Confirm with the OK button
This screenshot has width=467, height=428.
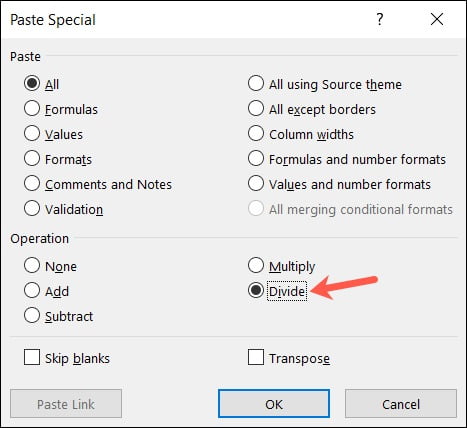[274, 404]
